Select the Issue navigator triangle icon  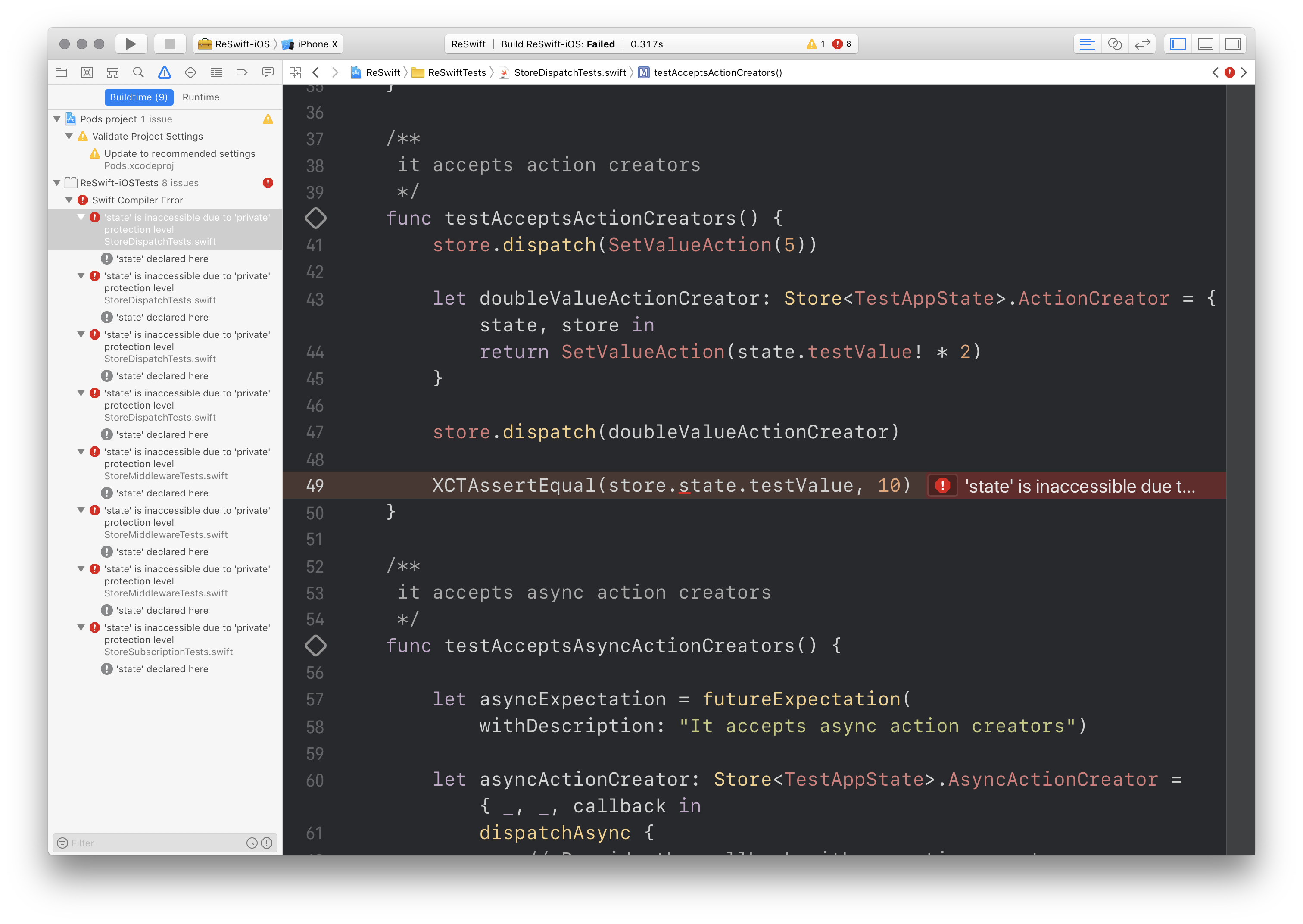click(x=164, y=72)
